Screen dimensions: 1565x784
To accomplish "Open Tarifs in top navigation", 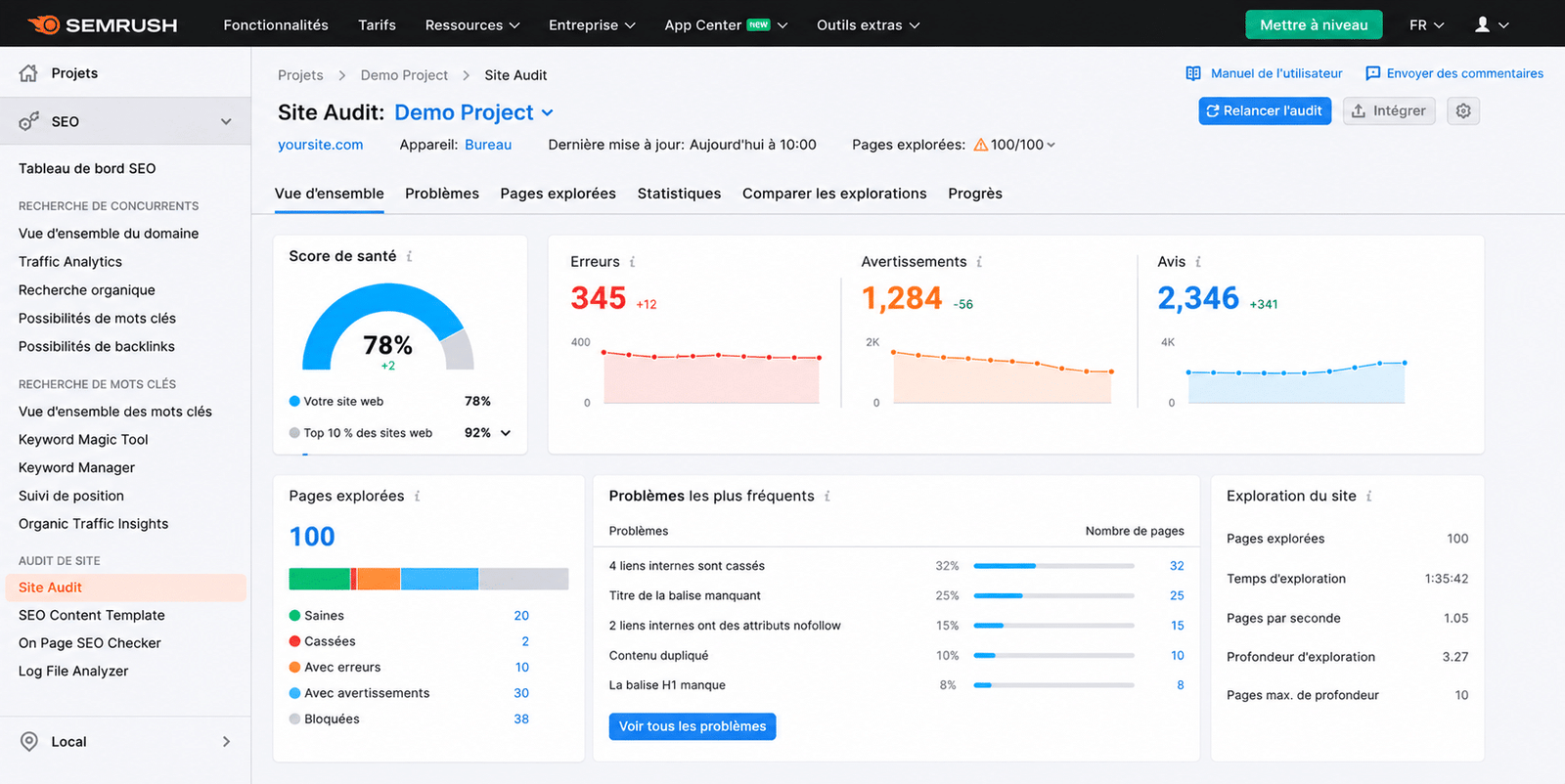I will pos(377,24).
